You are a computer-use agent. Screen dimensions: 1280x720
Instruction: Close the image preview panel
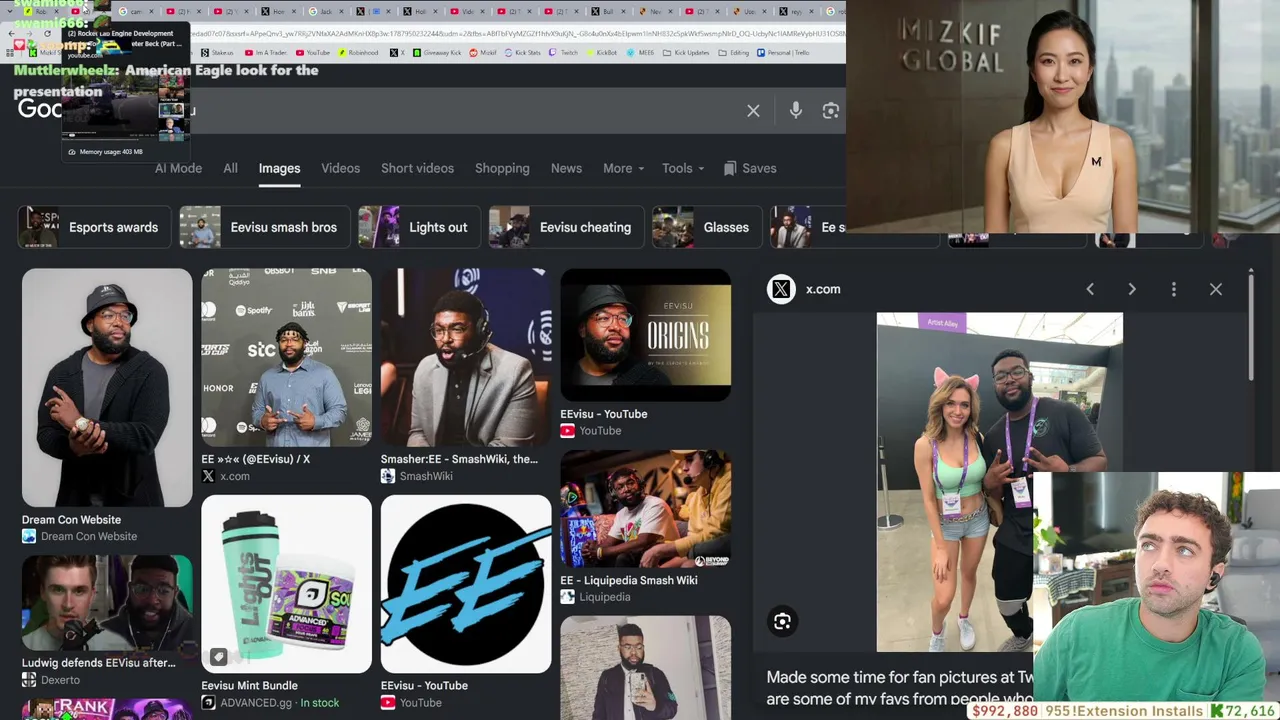tap(1216, 289)
